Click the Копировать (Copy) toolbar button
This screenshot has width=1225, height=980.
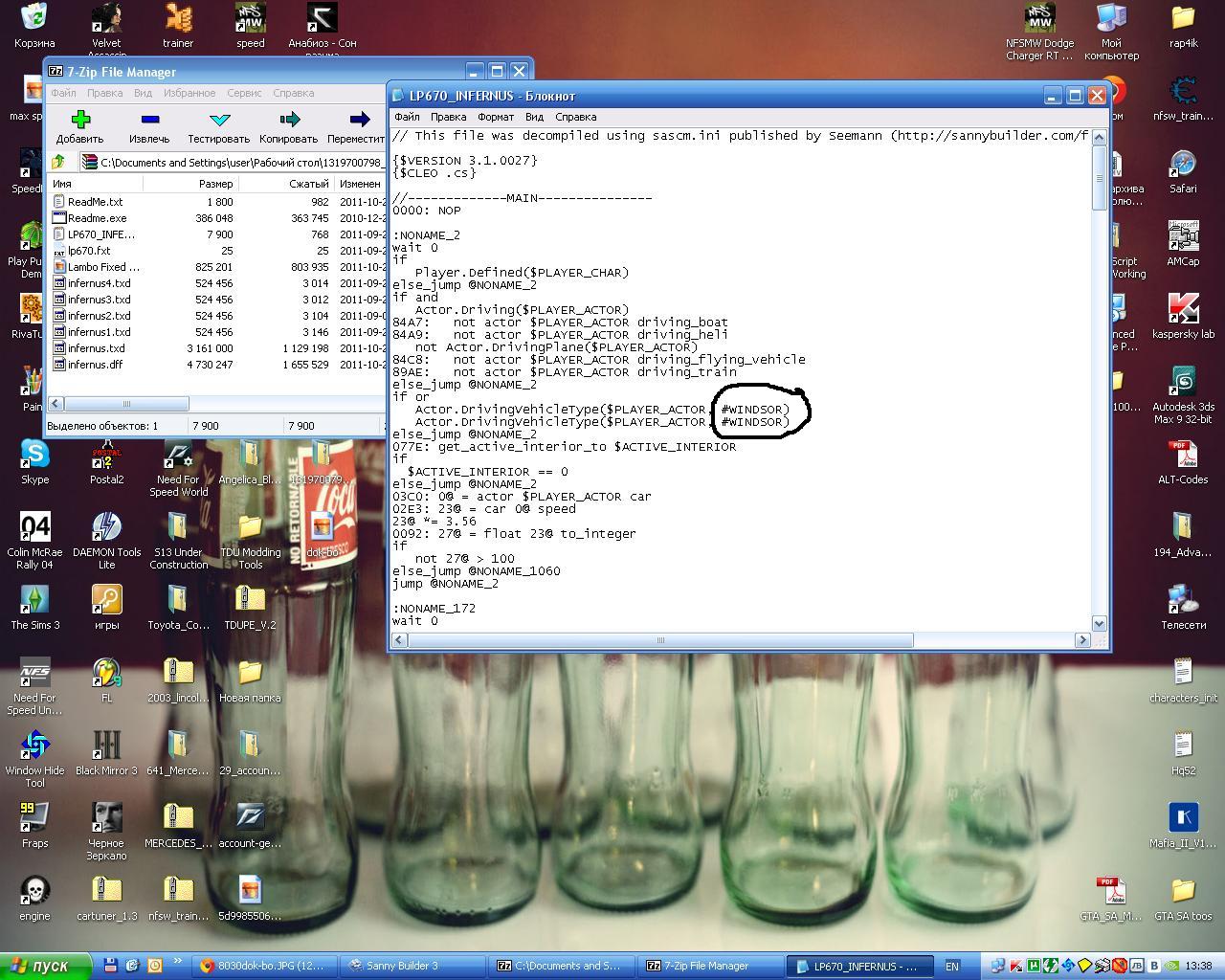pos(288,126)
